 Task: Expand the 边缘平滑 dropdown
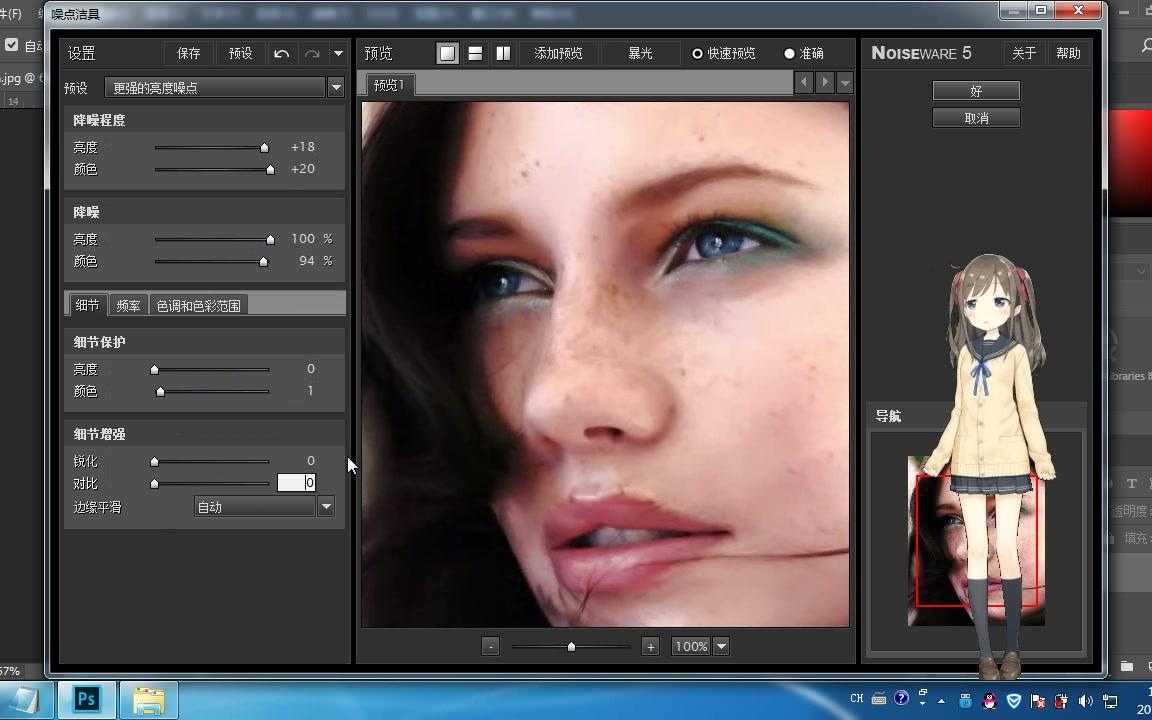[325, 507]
